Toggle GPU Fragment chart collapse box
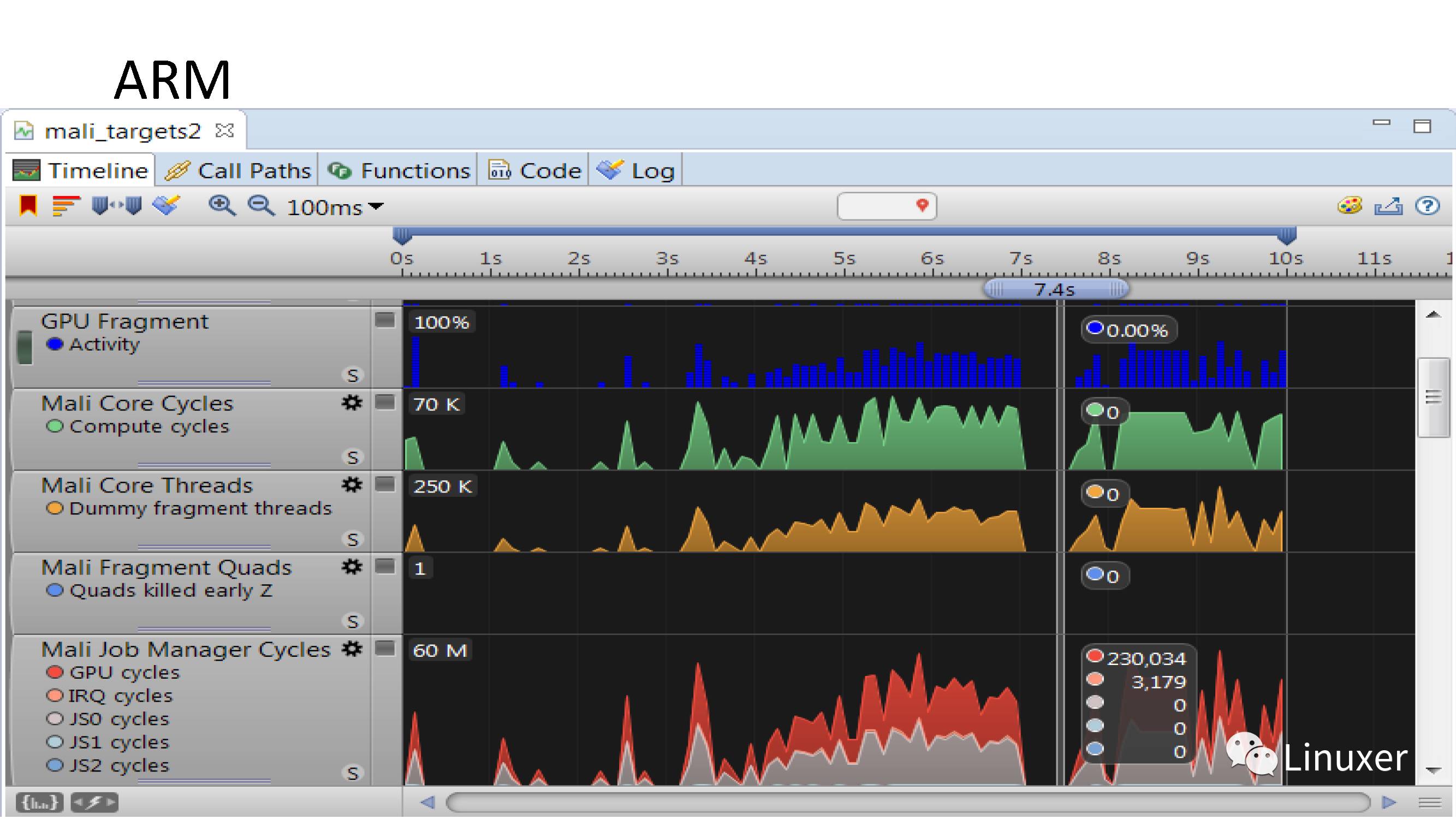1456x819 pixels. (385, 320)
